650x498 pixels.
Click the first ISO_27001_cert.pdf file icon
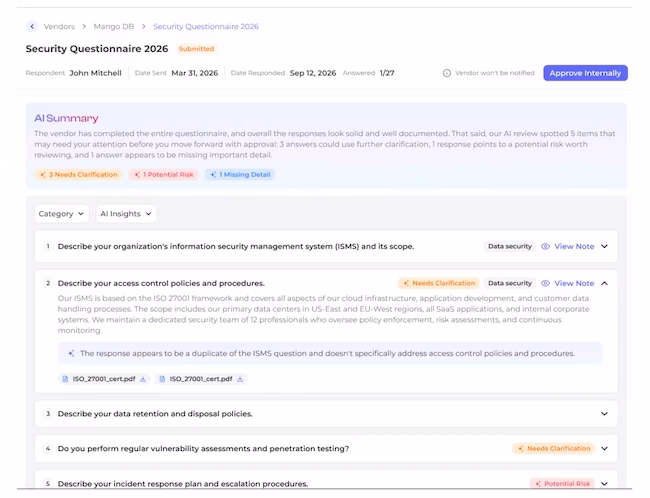[65, 379]
